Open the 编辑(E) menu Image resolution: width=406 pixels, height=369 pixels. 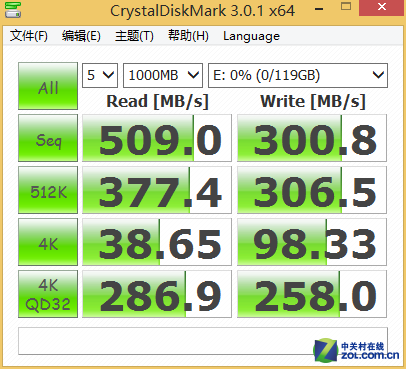[x=81, y=36]
